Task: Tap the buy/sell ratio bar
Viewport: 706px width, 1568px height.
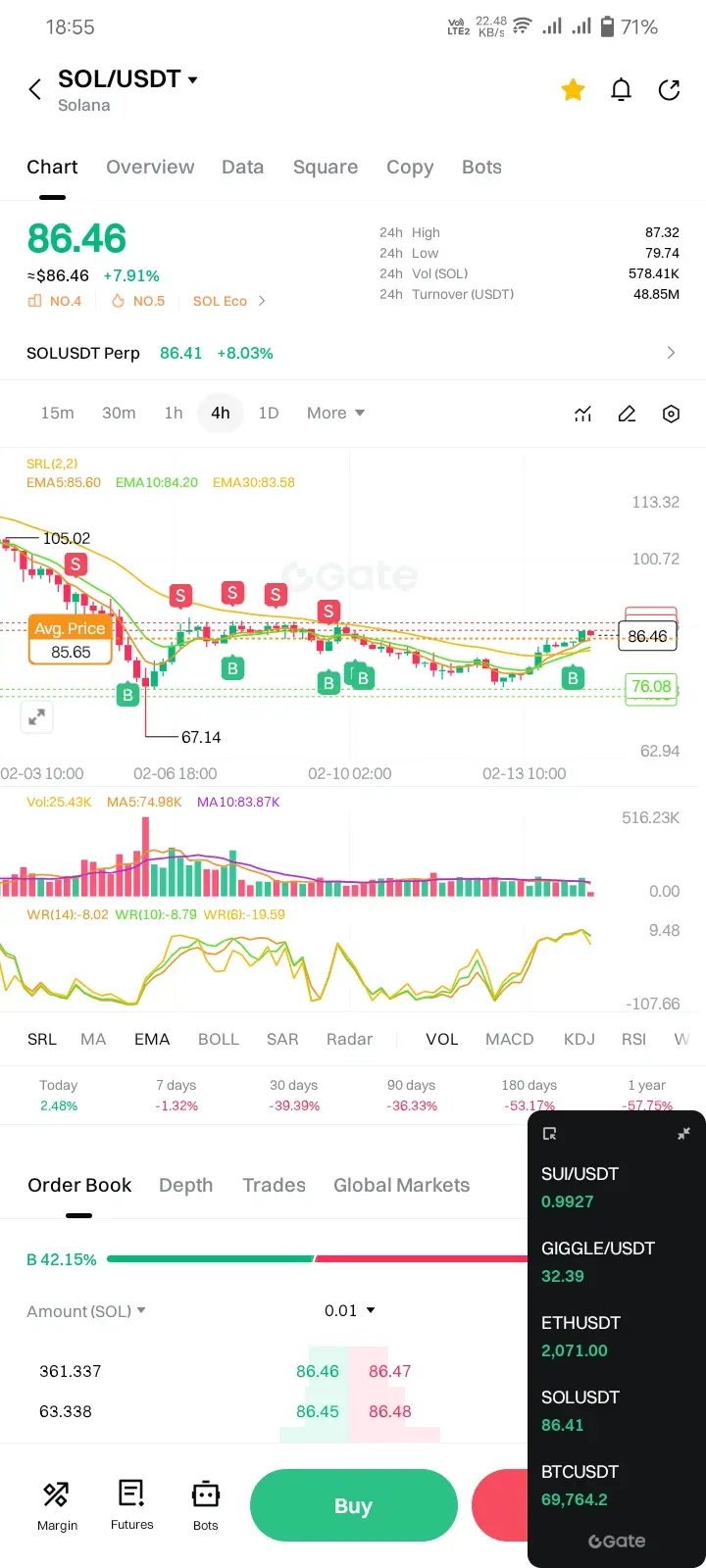Action: coord(318,1258)
